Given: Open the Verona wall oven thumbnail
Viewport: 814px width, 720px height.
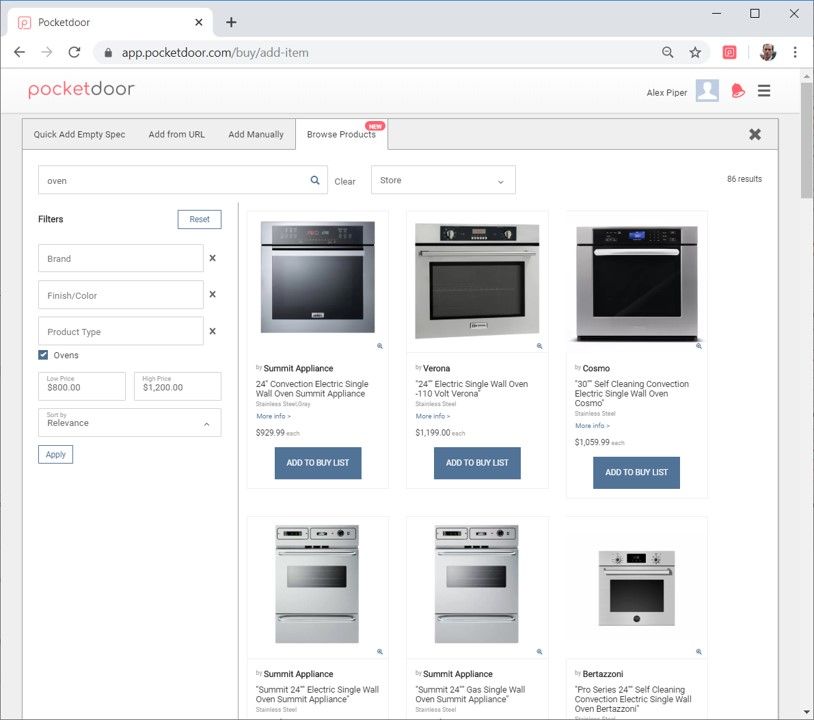Looking at the screenshot, I should [477, 280].
